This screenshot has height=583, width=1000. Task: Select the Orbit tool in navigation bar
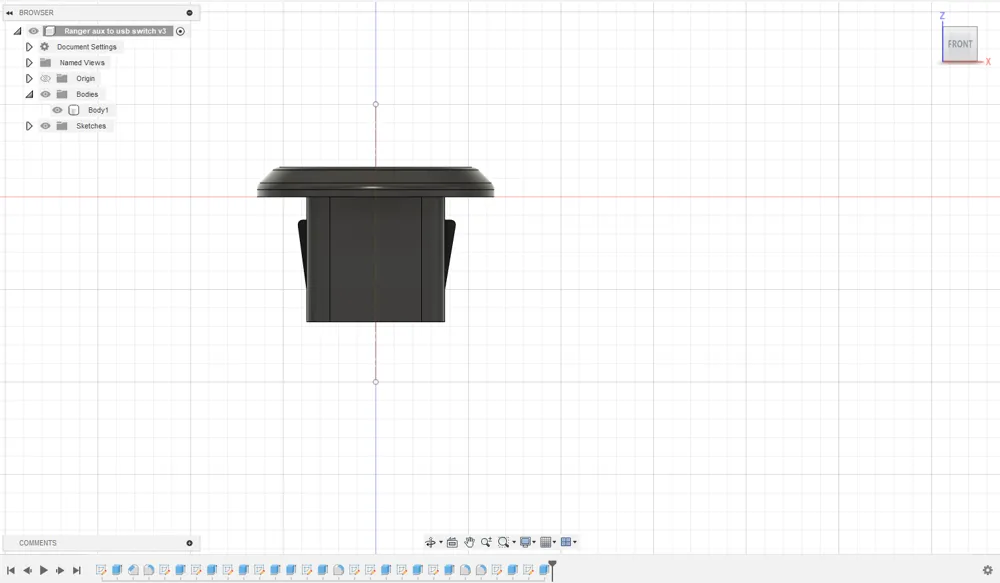430,542
